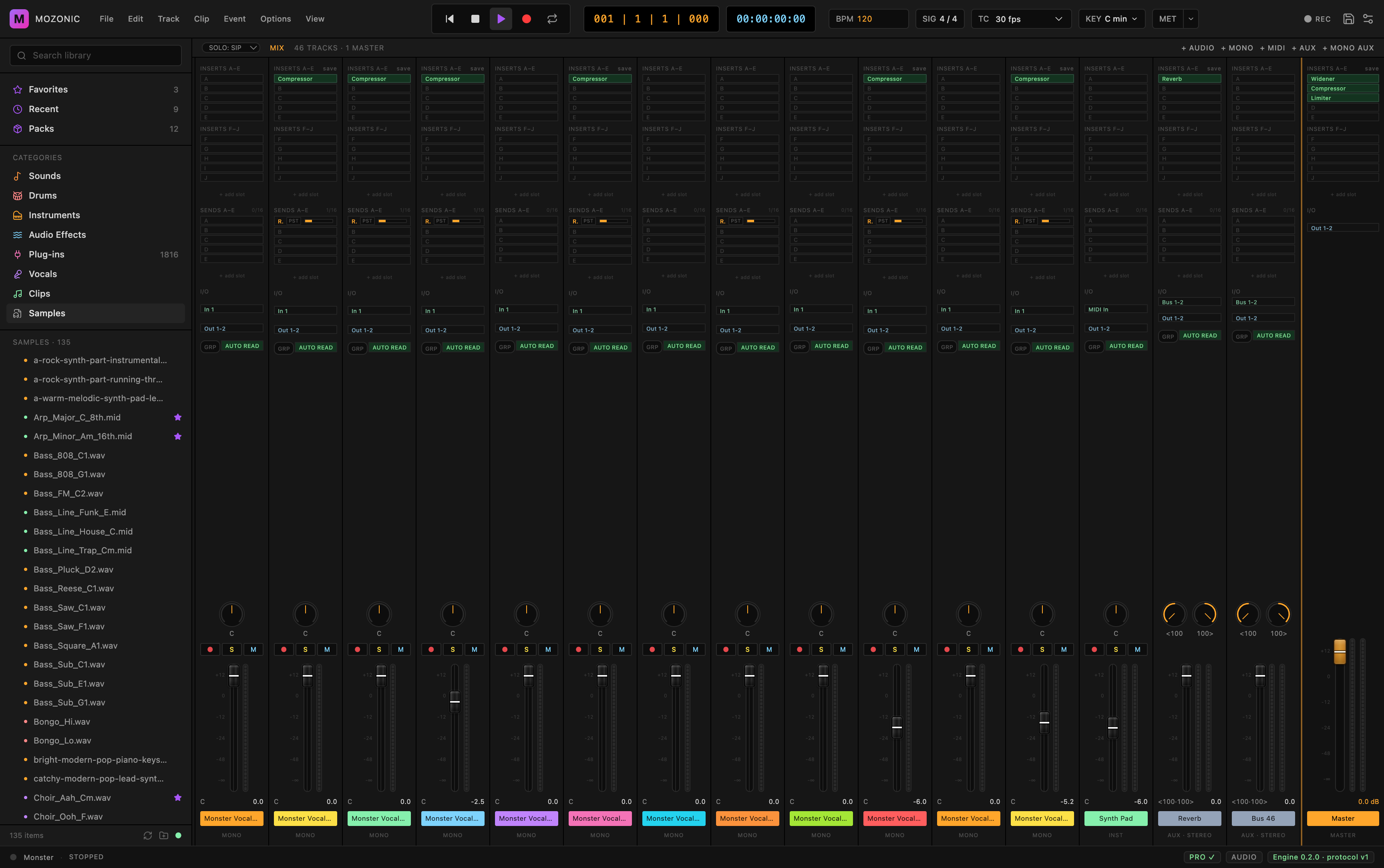Click the save project disk icon
Screen dimensions: 1384x868
[x=1348, y=19]
